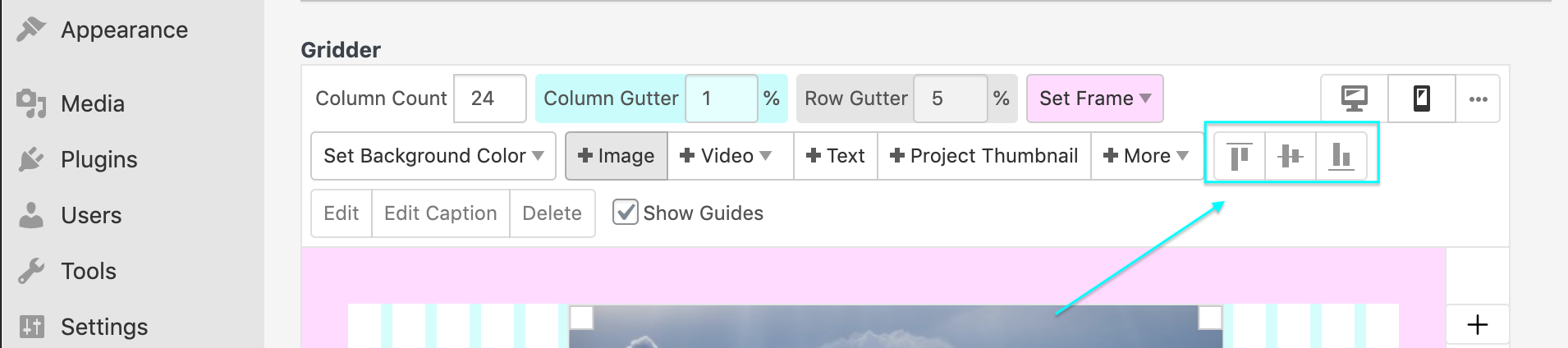
Task: Toggle the Show Guides checkbox
Action: pyautogui.click(x=626, y=213)
